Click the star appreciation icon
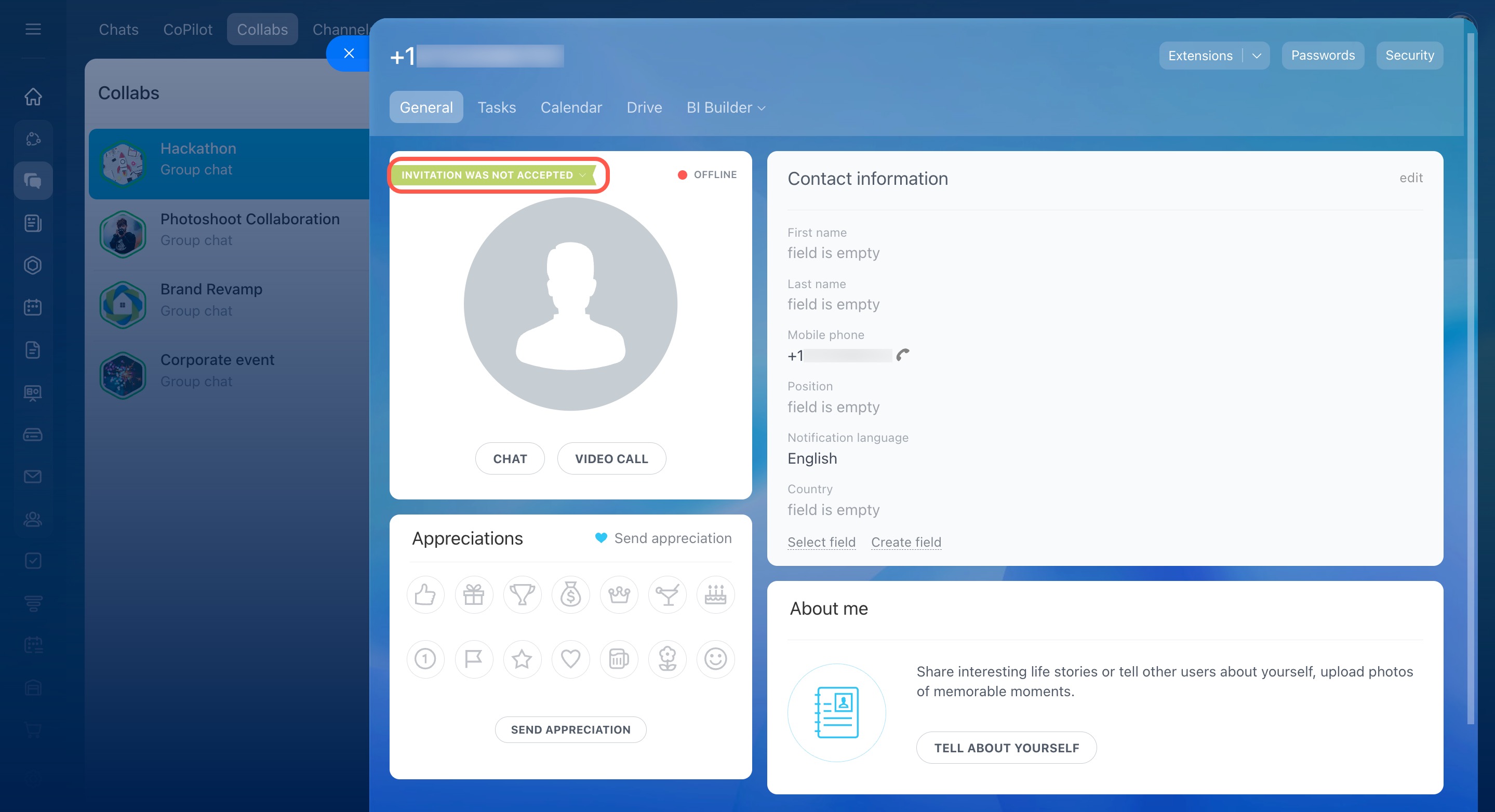Image resolution: width=1495 pixels, height=812 pixels. (522, 659)
